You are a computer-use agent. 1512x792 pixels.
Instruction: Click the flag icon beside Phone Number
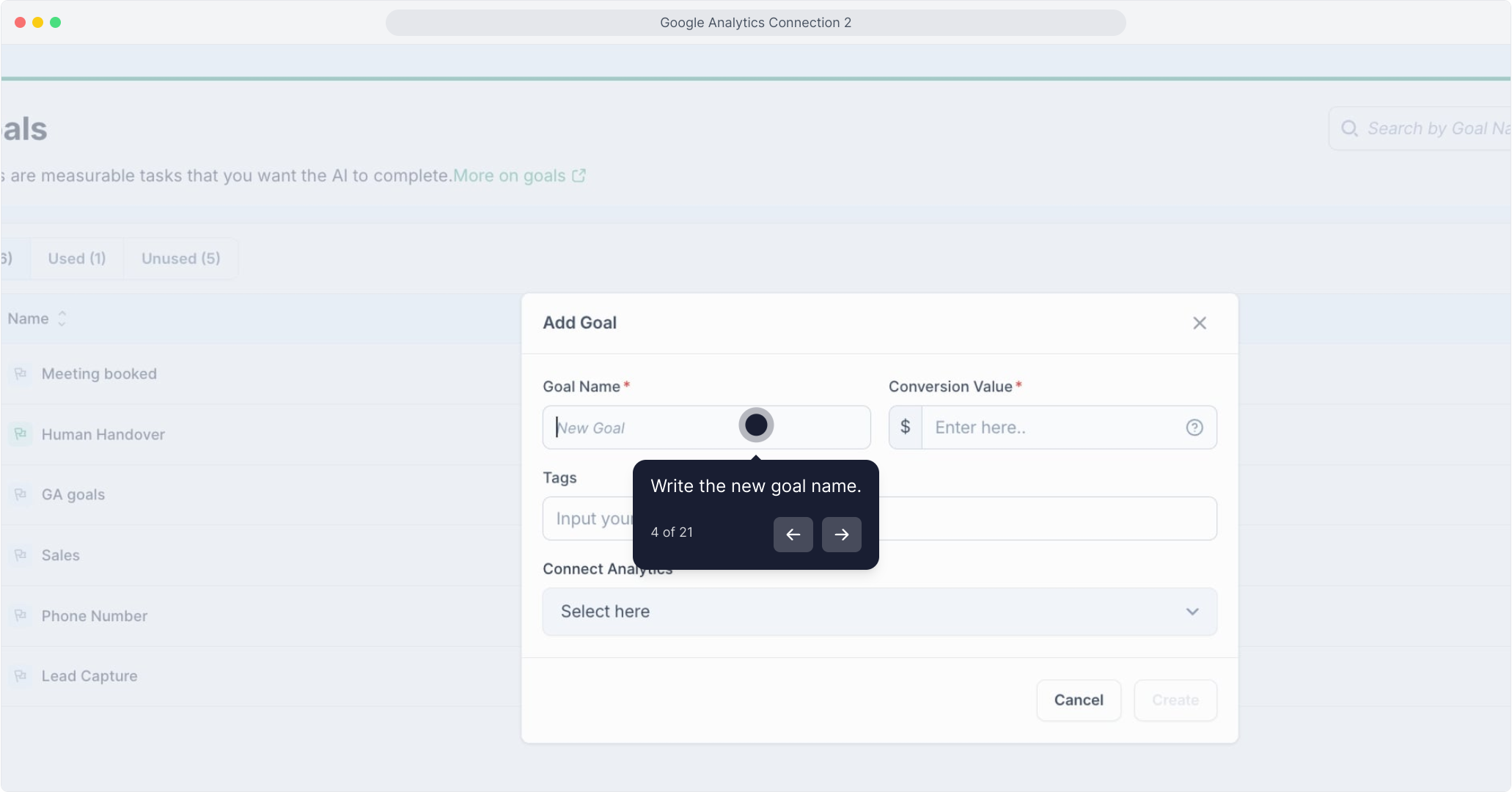coord(21,615)
